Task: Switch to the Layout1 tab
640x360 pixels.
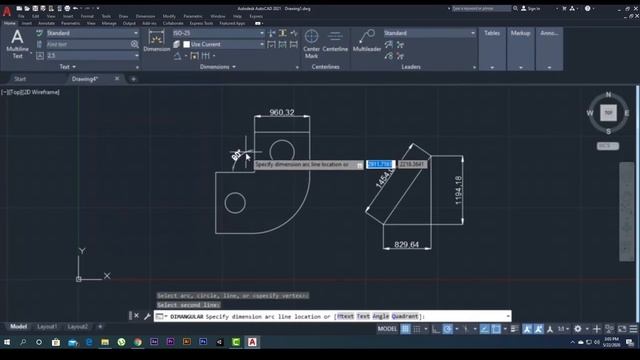Action: (47, 327)
